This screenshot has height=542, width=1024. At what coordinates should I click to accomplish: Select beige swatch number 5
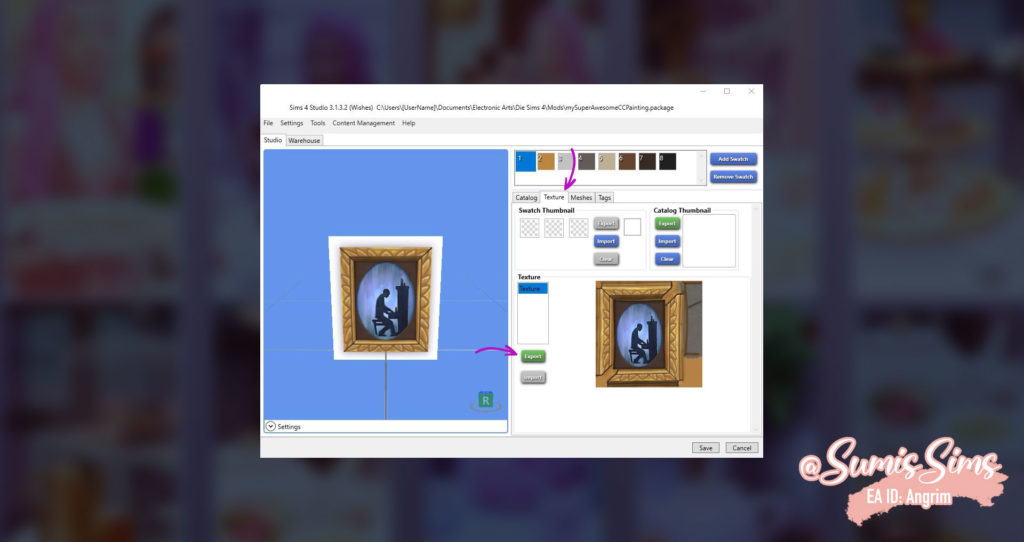607,161
